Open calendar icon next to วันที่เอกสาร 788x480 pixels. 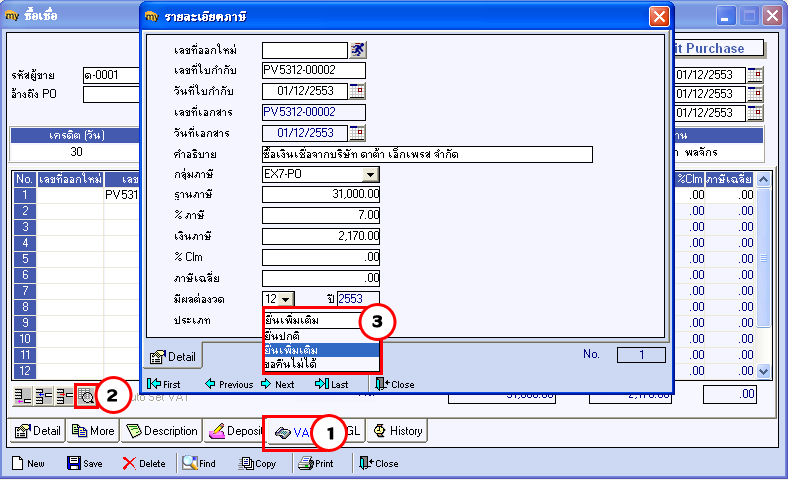(357, 133)
